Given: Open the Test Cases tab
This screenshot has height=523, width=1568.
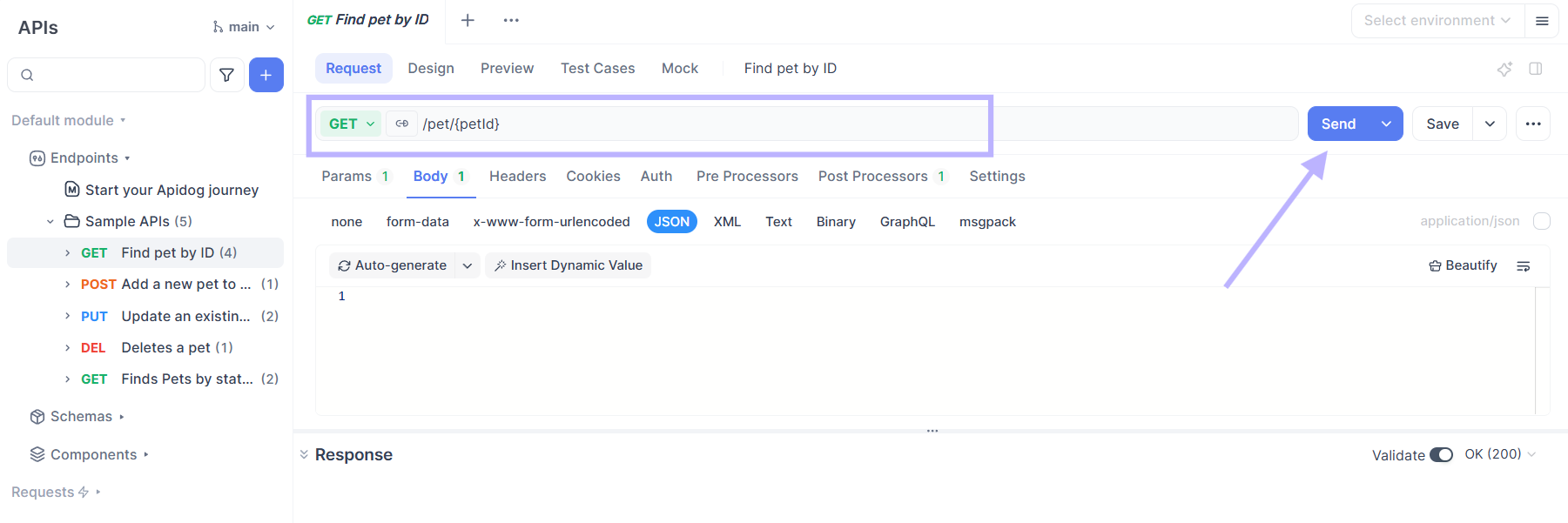Looking at the screenshot, I should (x=597, y=69).
